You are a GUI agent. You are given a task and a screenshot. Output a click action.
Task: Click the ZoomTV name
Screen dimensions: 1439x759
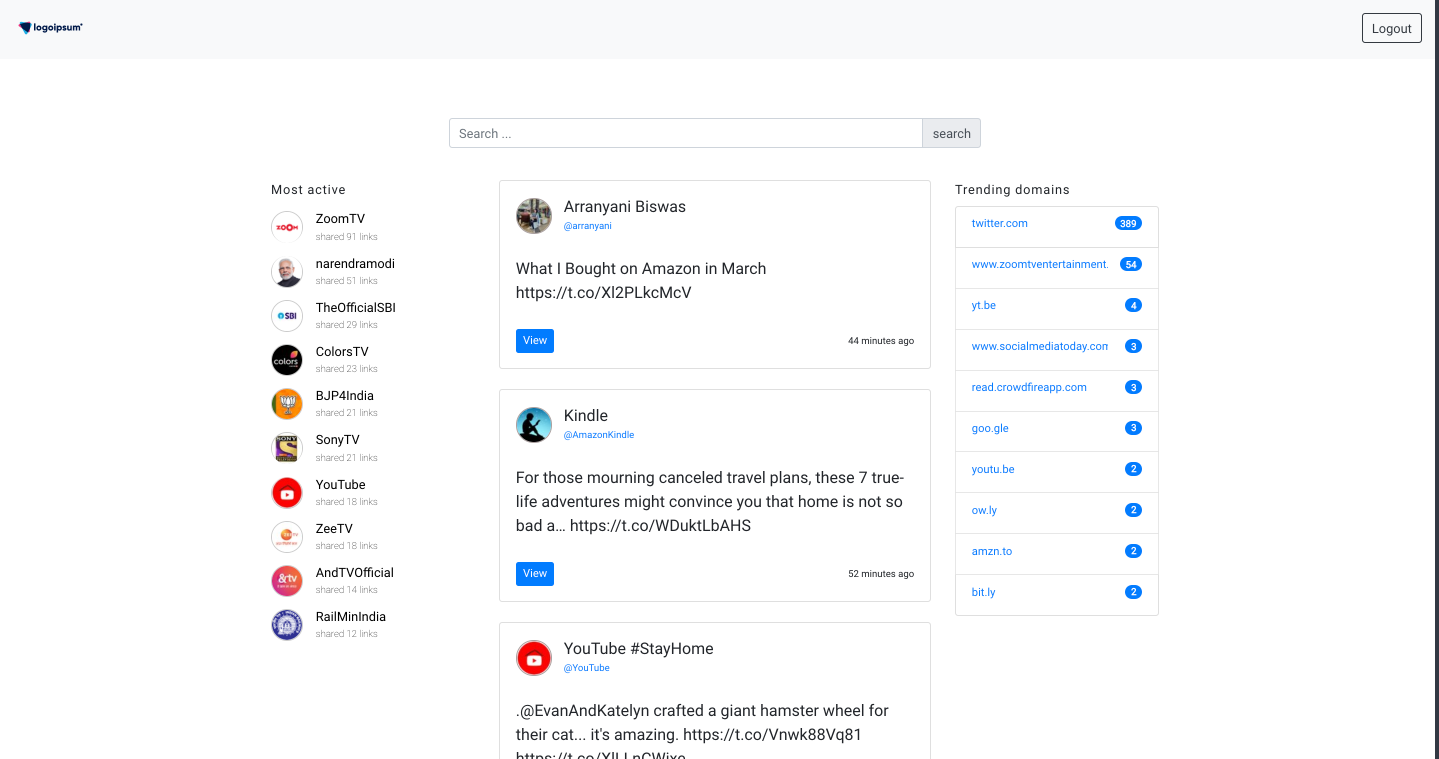click(x=340, y=219)
